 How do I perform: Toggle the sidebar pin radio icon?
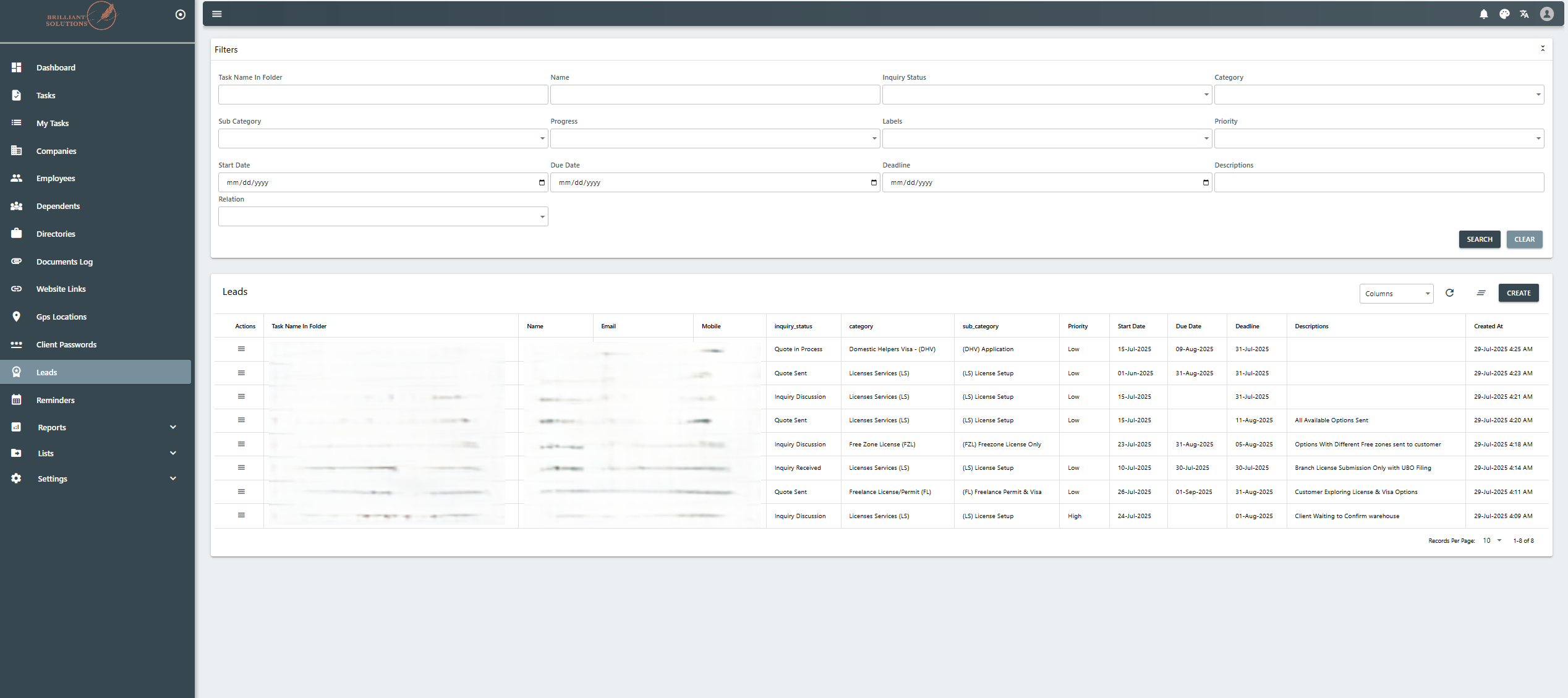tap(181, 14)
